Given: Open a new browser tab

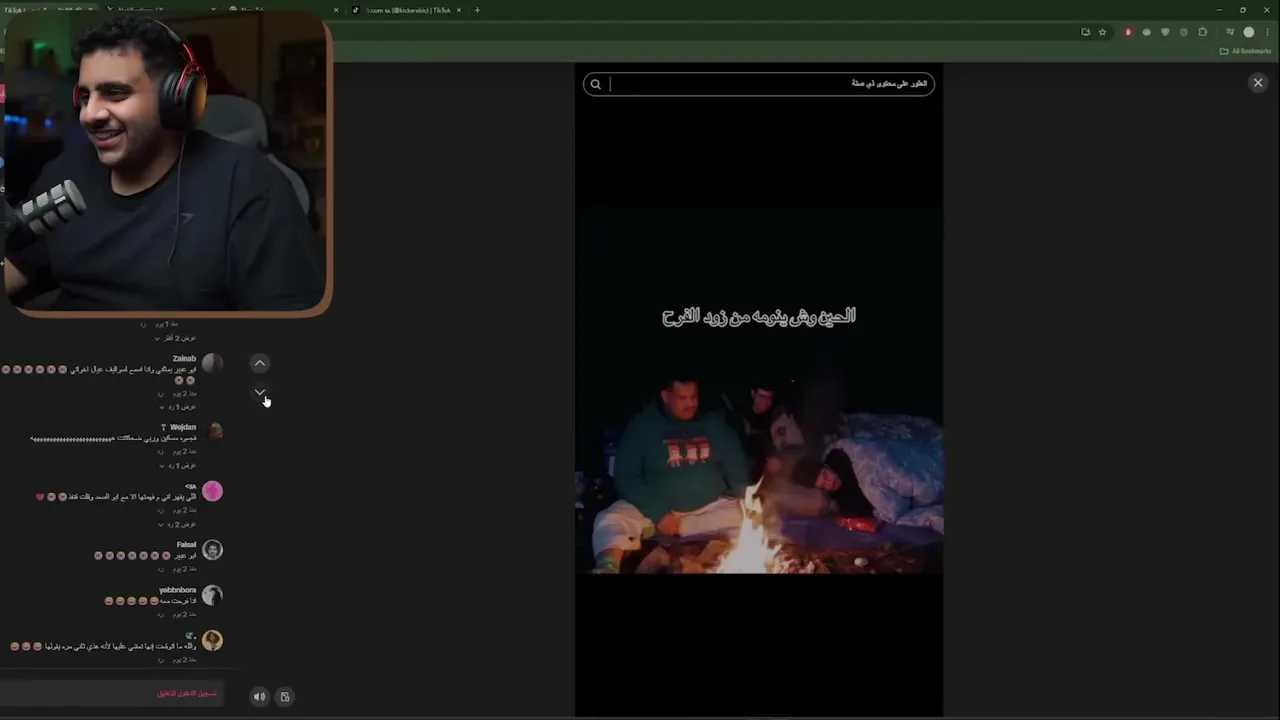Looking at the screenshot, I should [x=477, y=10].
